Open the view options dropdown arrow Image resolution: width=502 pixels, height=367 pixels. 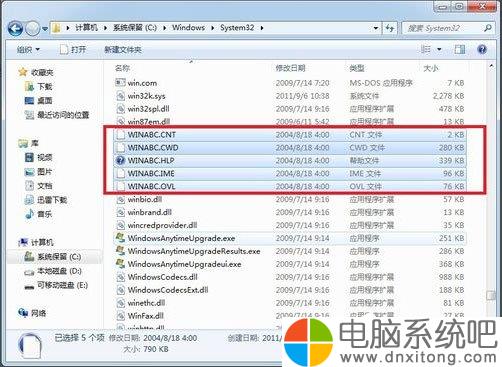(x=439, y=50)
